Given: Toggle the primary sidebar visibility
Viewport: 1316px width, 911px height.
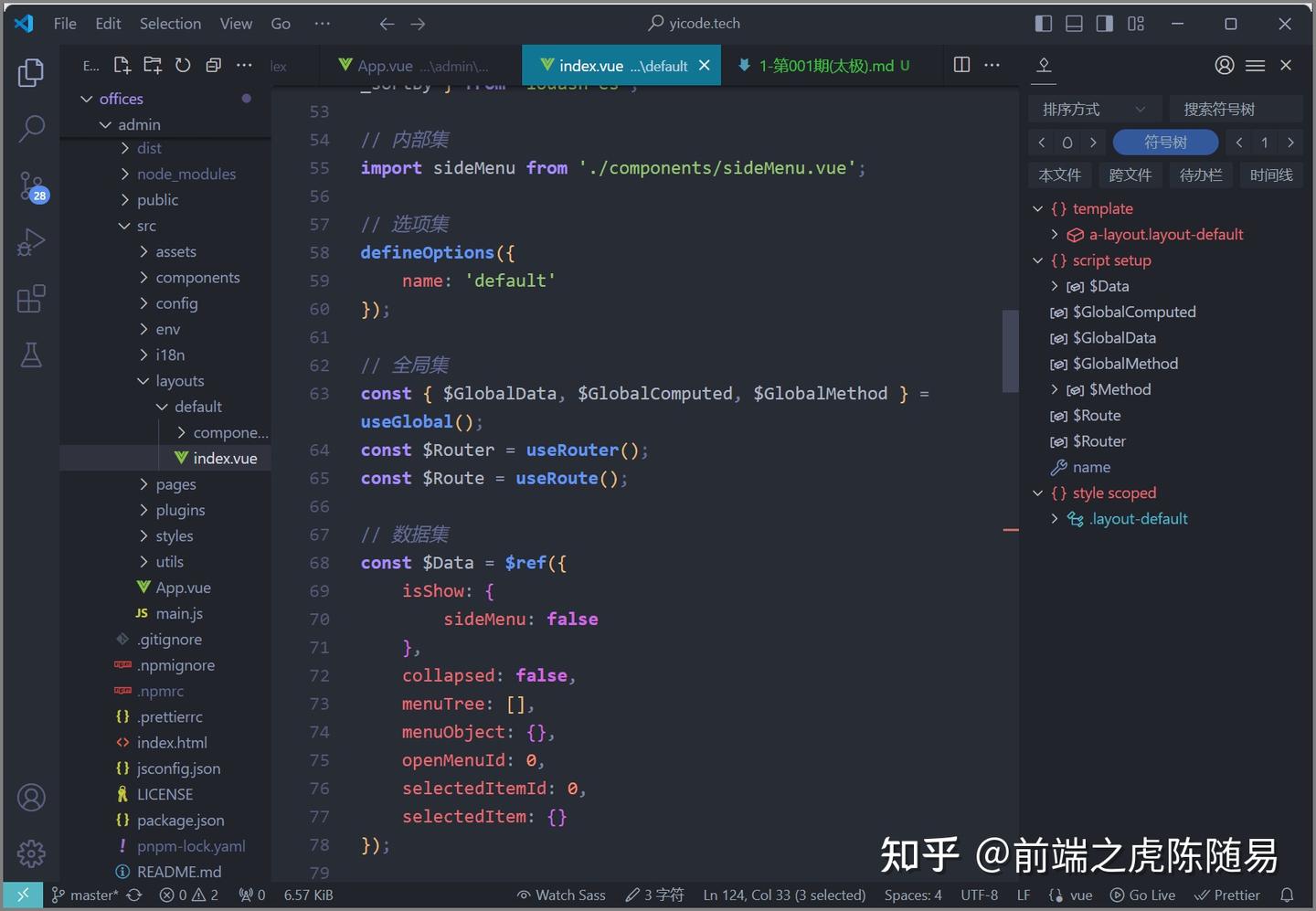Looking at the screenshot, I should click(x=1043, y=23).
